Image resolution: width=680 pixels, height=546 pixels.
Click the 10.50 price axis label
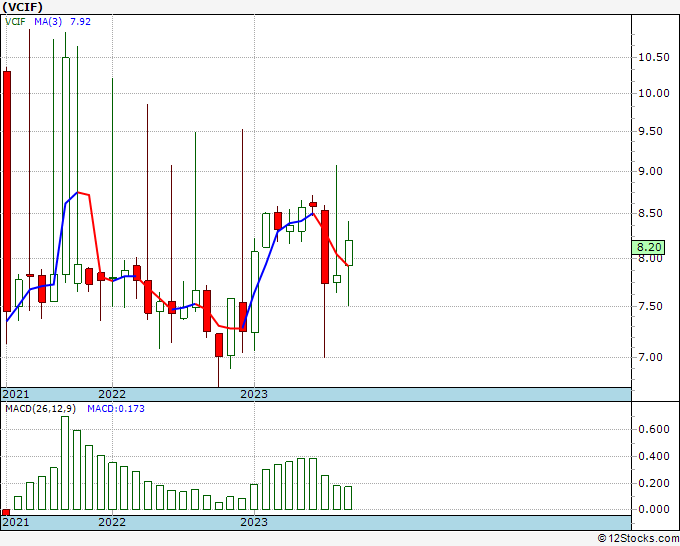tap(653, 57)
